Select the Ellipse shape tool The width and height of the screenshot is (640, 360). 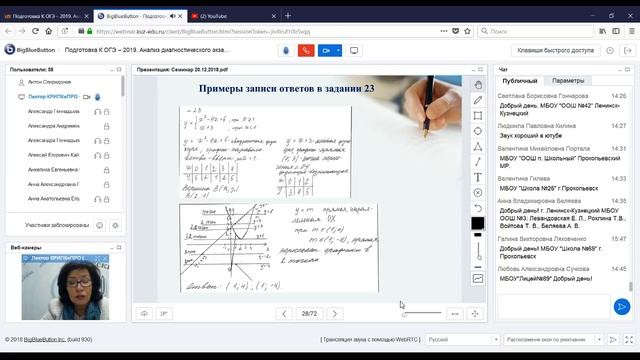pyautogui.click(x=478, y=131)
